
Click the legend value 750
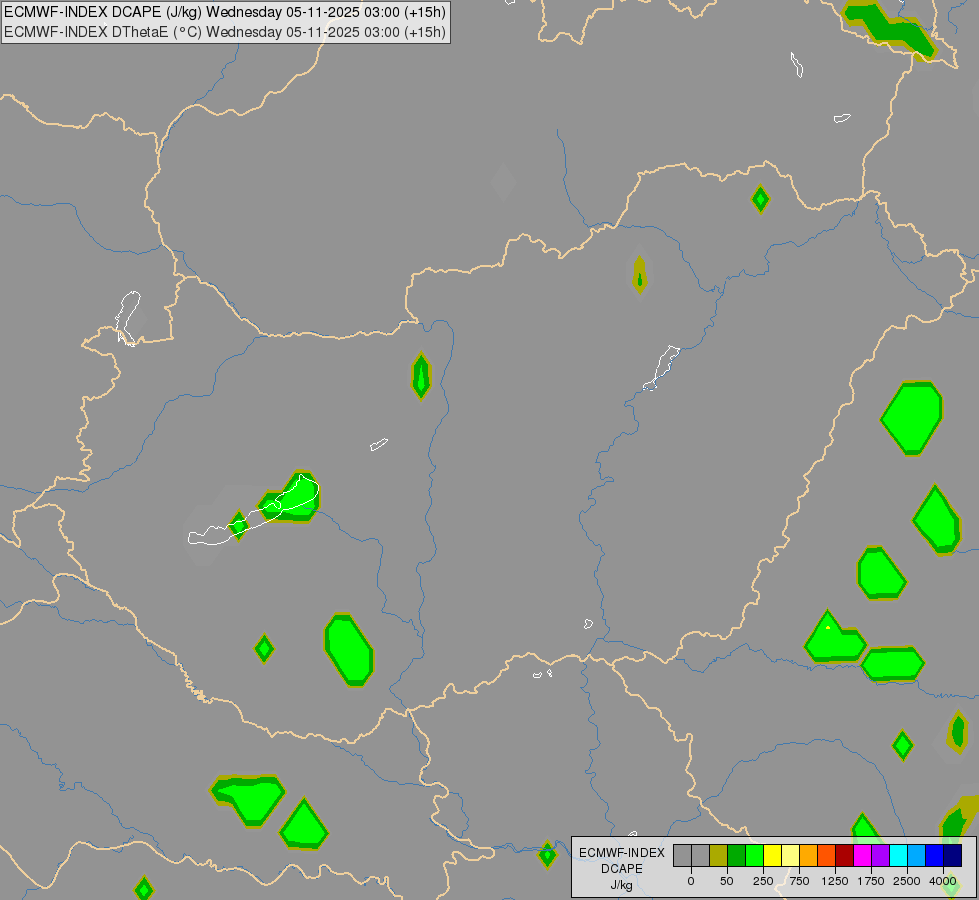(x=799, y=881)
